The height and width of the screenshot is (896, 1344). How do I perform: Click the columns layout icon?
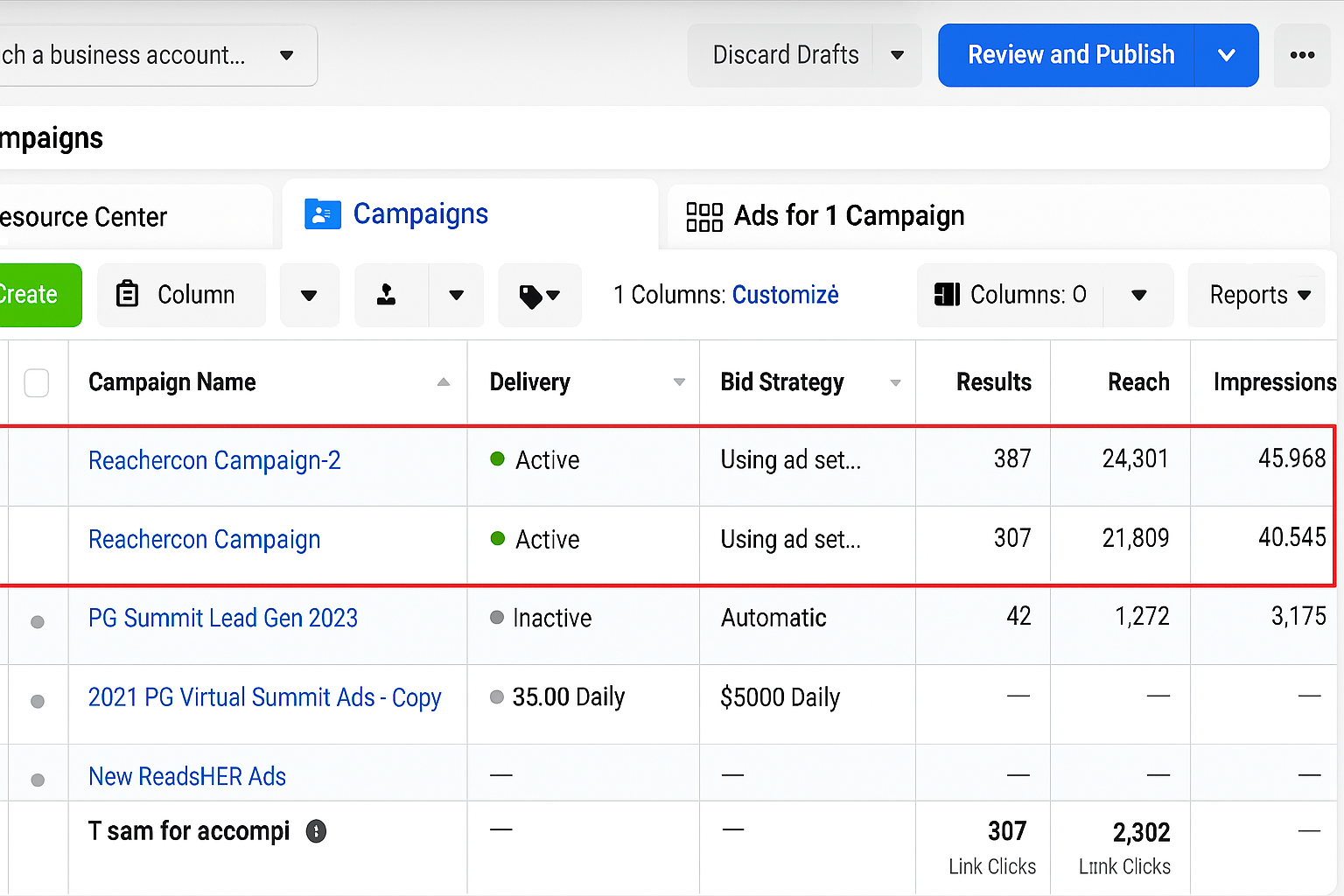tap(947, 294)
